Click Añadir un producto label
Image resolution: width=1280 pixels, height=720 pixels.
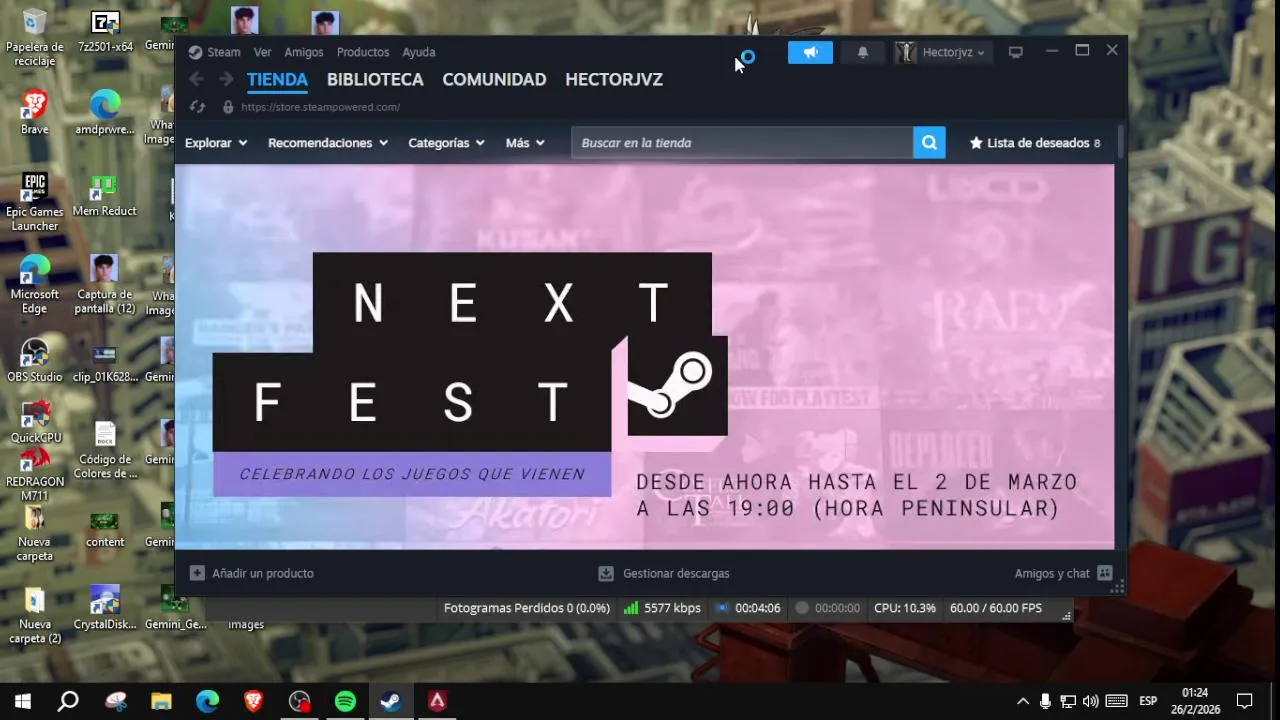(263, 573)
